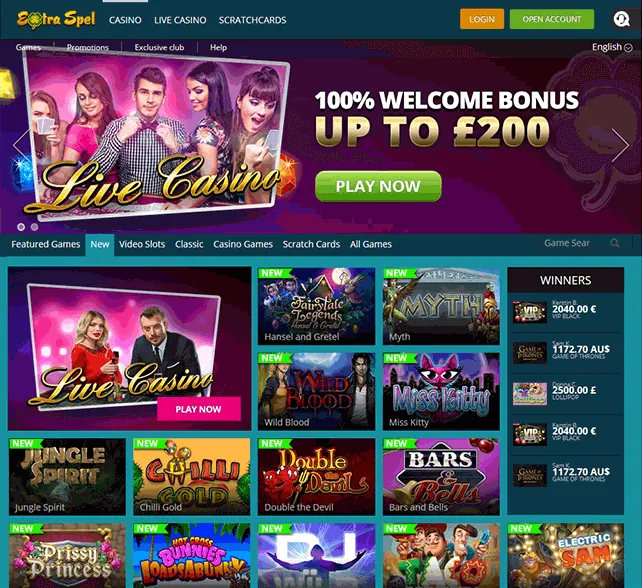Image resolution: width=642 pixels, height=588 pixels.
Task: Click the game search magnifier icon
Action: tap(615, 243)
